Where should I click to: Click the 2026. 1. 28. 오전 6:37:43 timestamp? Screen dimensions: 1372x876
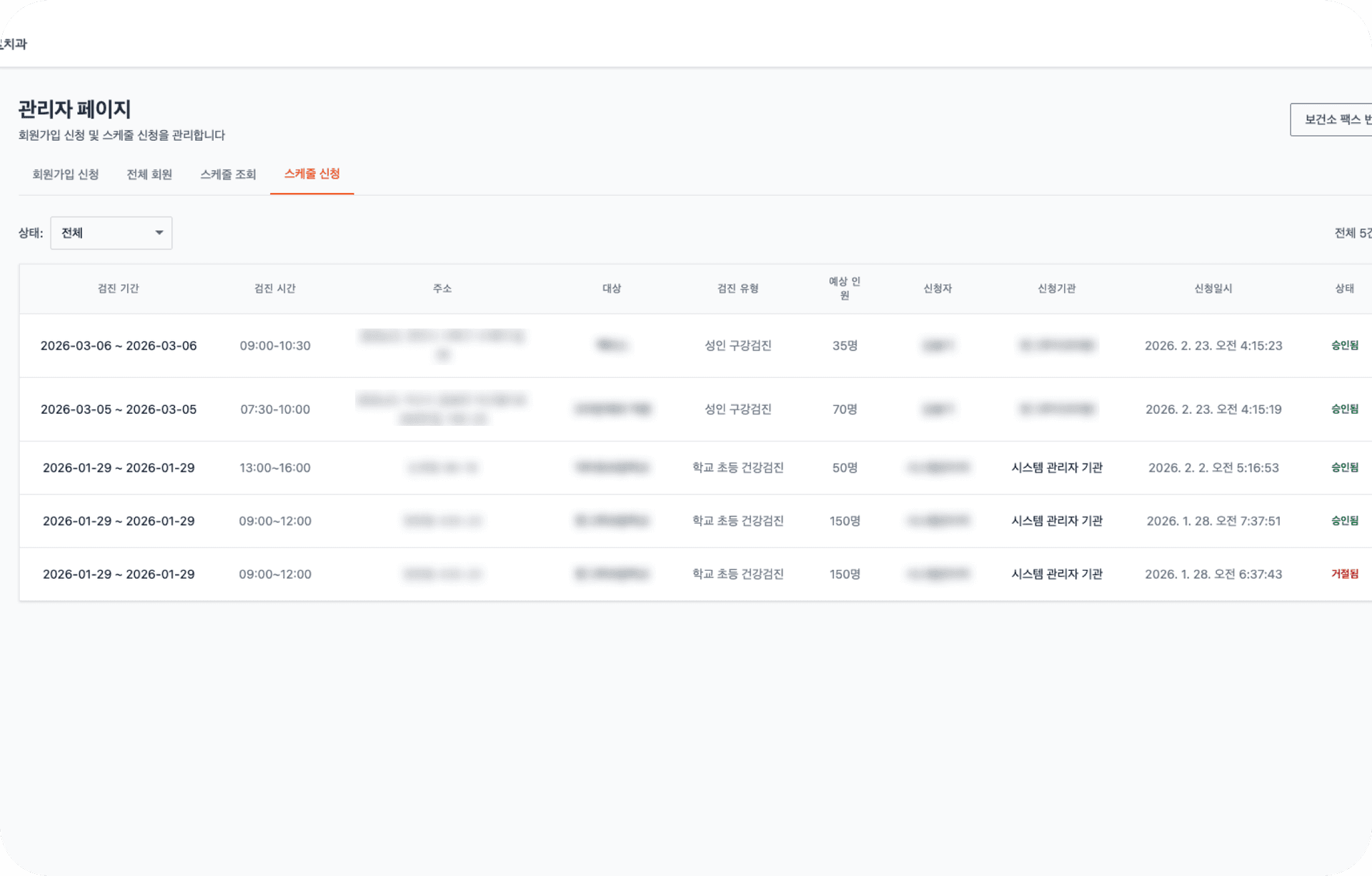point(1213,574)
